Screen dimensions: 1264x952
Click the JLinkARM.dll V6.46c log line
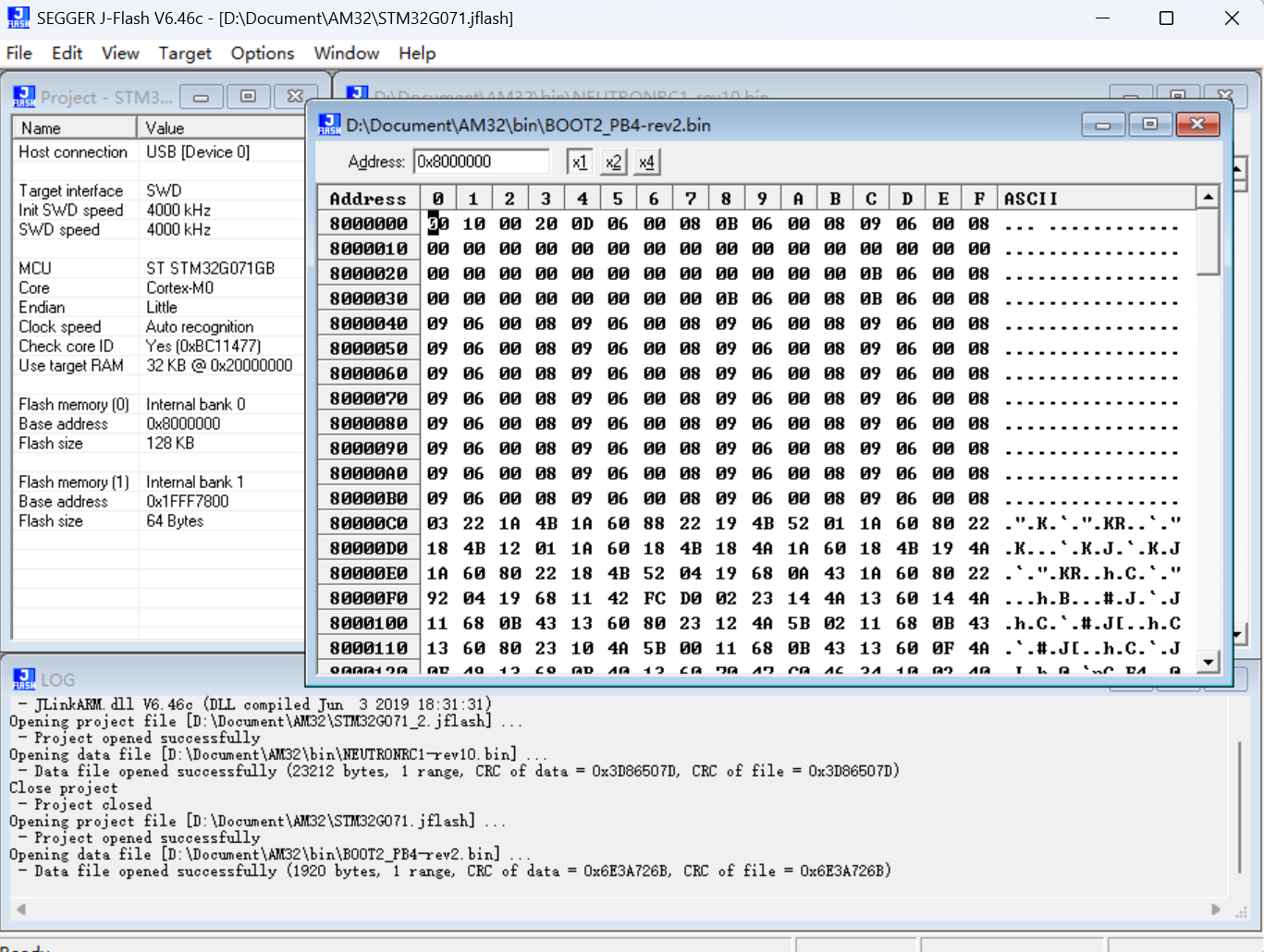254,704
